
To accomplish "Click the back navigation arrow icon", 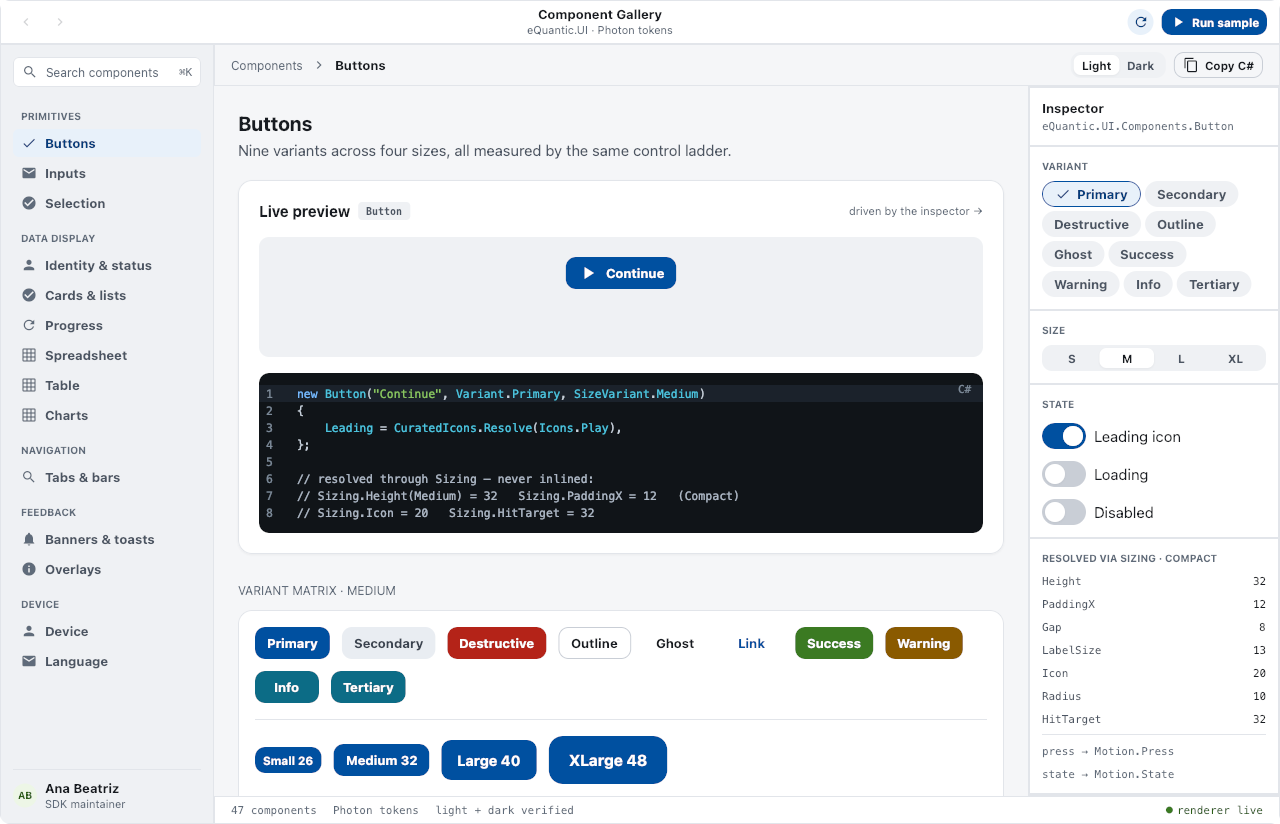I will [x=26, y=22].
